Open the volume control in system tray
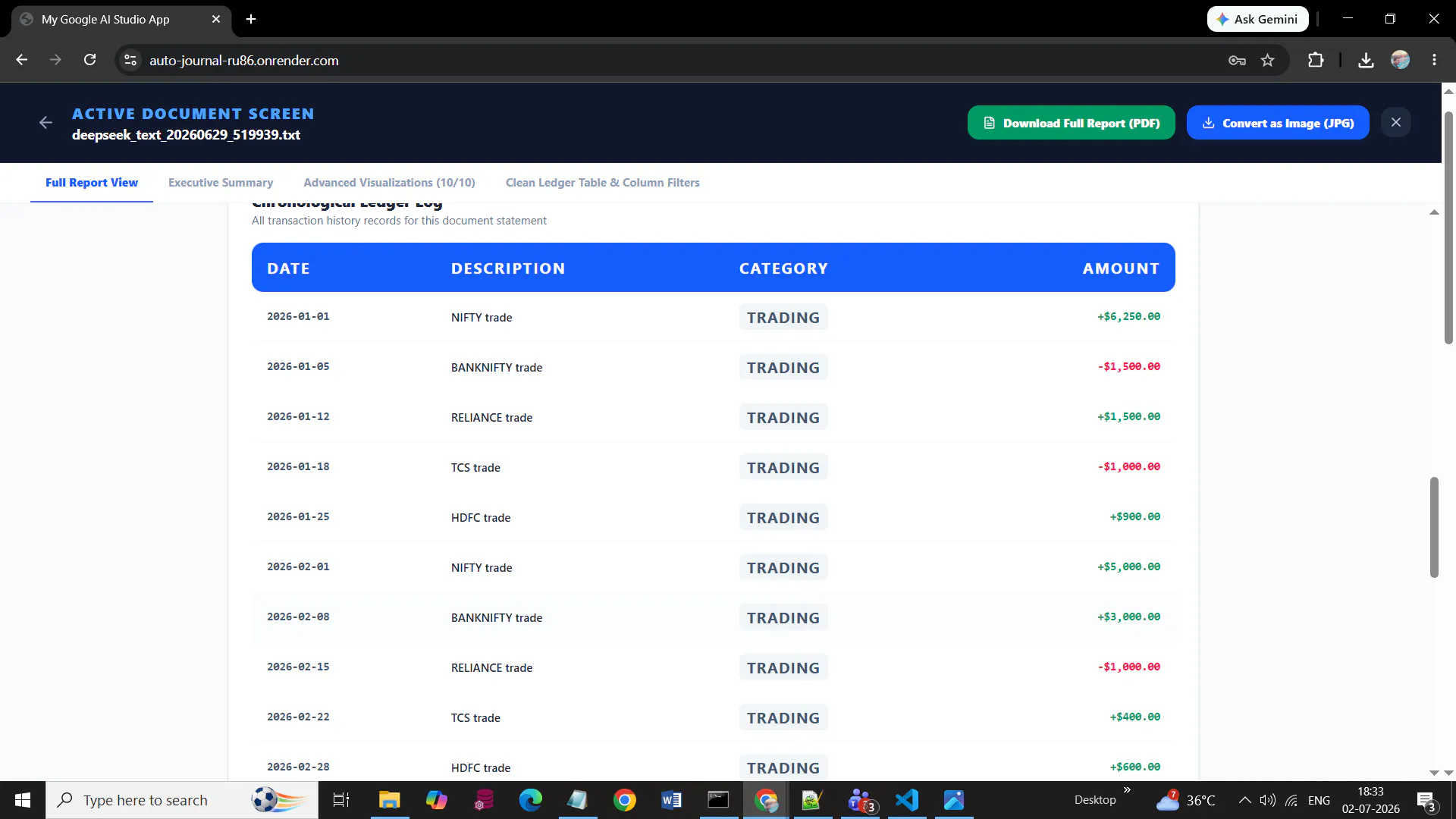The height and width of the screenshot is (819, 1456). tap(1267, 800)
